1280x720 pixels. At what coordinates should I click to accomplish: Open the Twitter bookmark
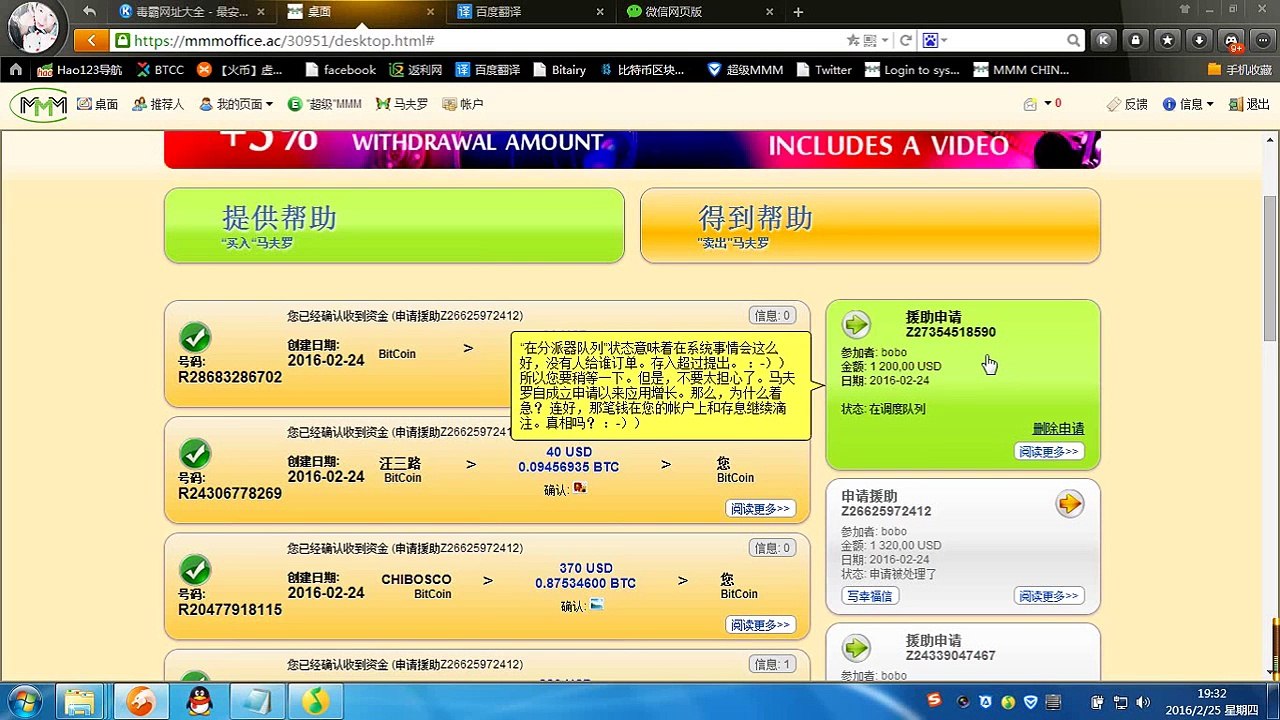(824, 70)
